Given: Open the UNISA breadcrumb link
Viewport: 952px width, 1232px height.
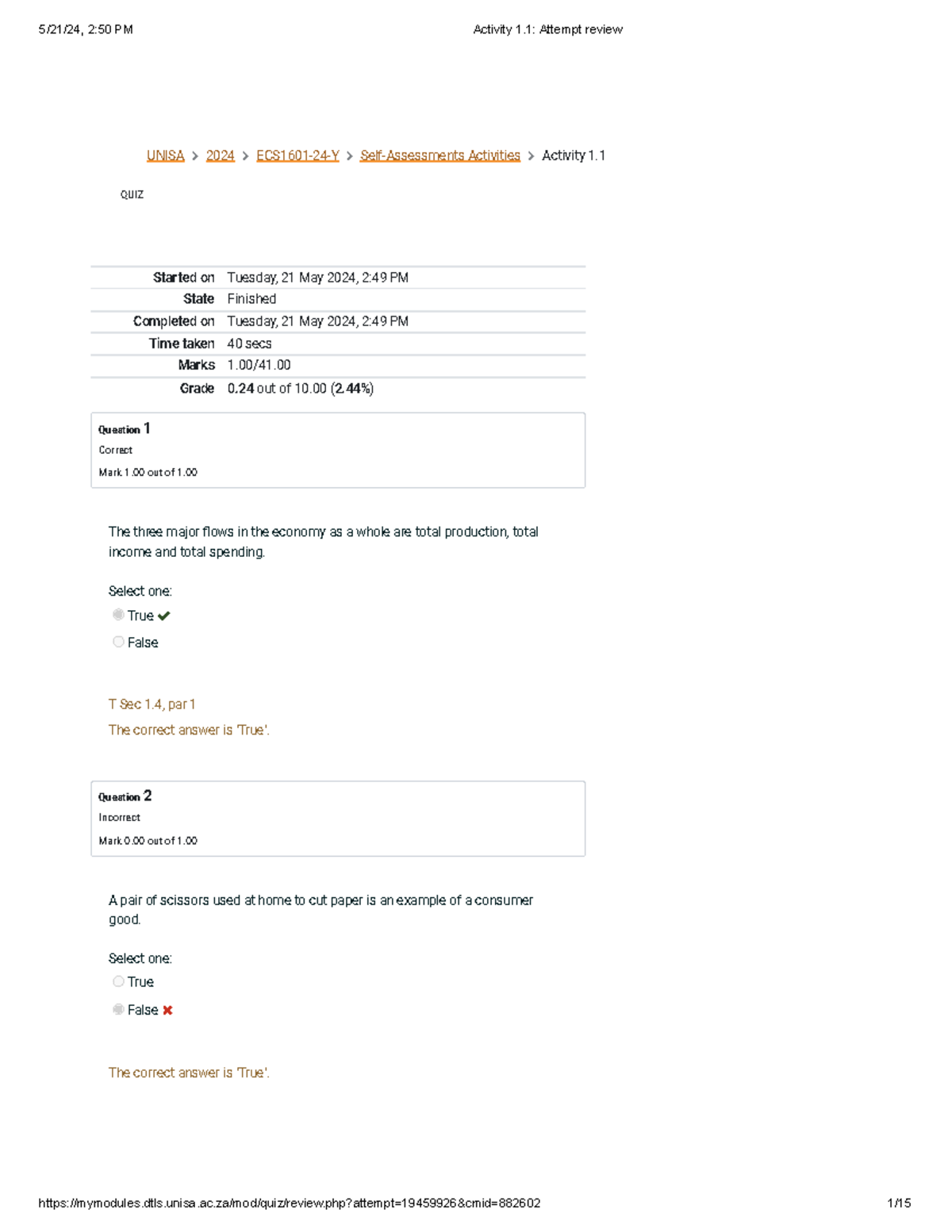Looking at the screenshot, I should (x=165, y=155).
